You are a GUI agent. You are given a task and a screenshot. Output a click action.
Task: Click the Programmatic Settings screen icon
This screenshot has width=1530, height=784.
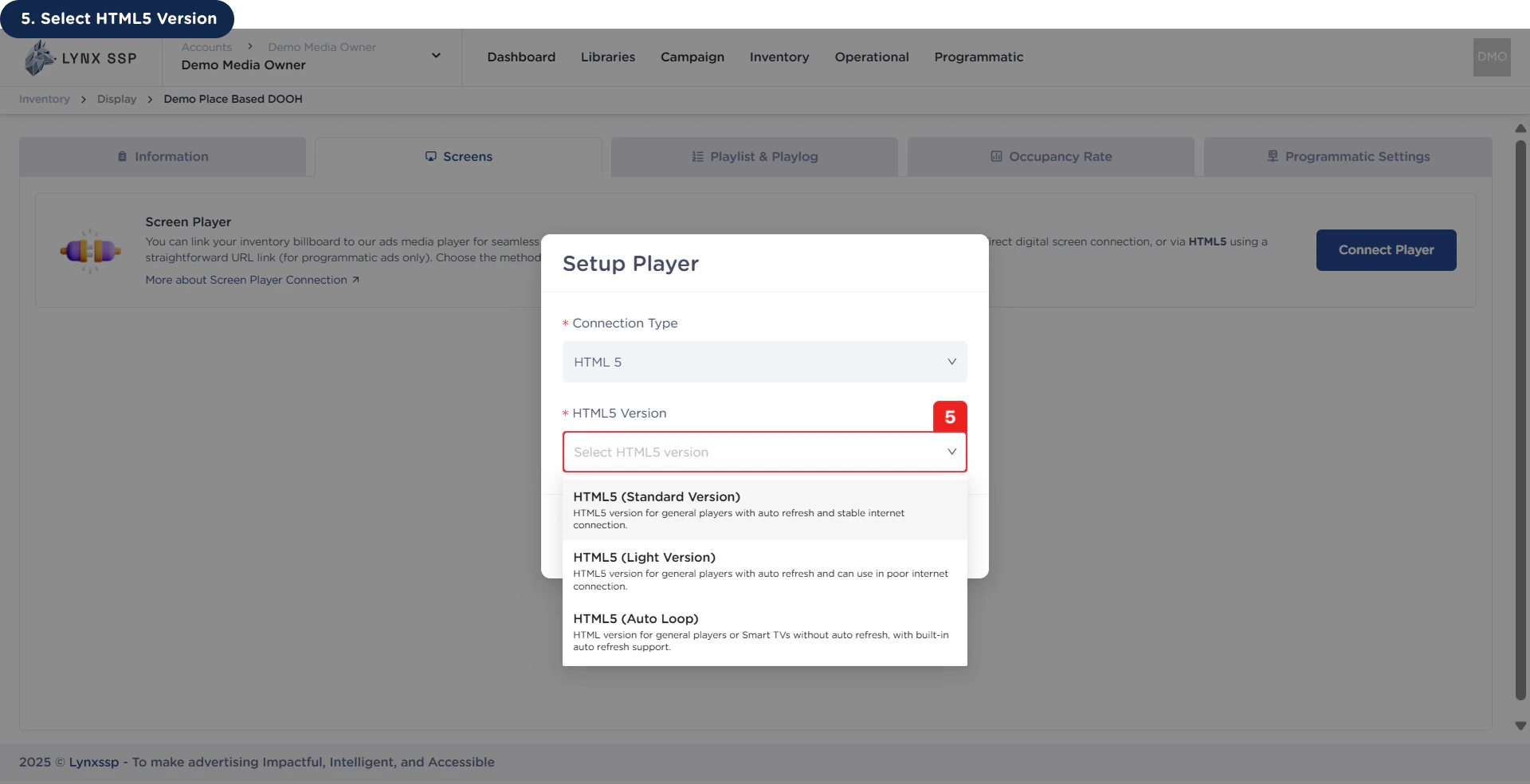(x=1271, y=156)
